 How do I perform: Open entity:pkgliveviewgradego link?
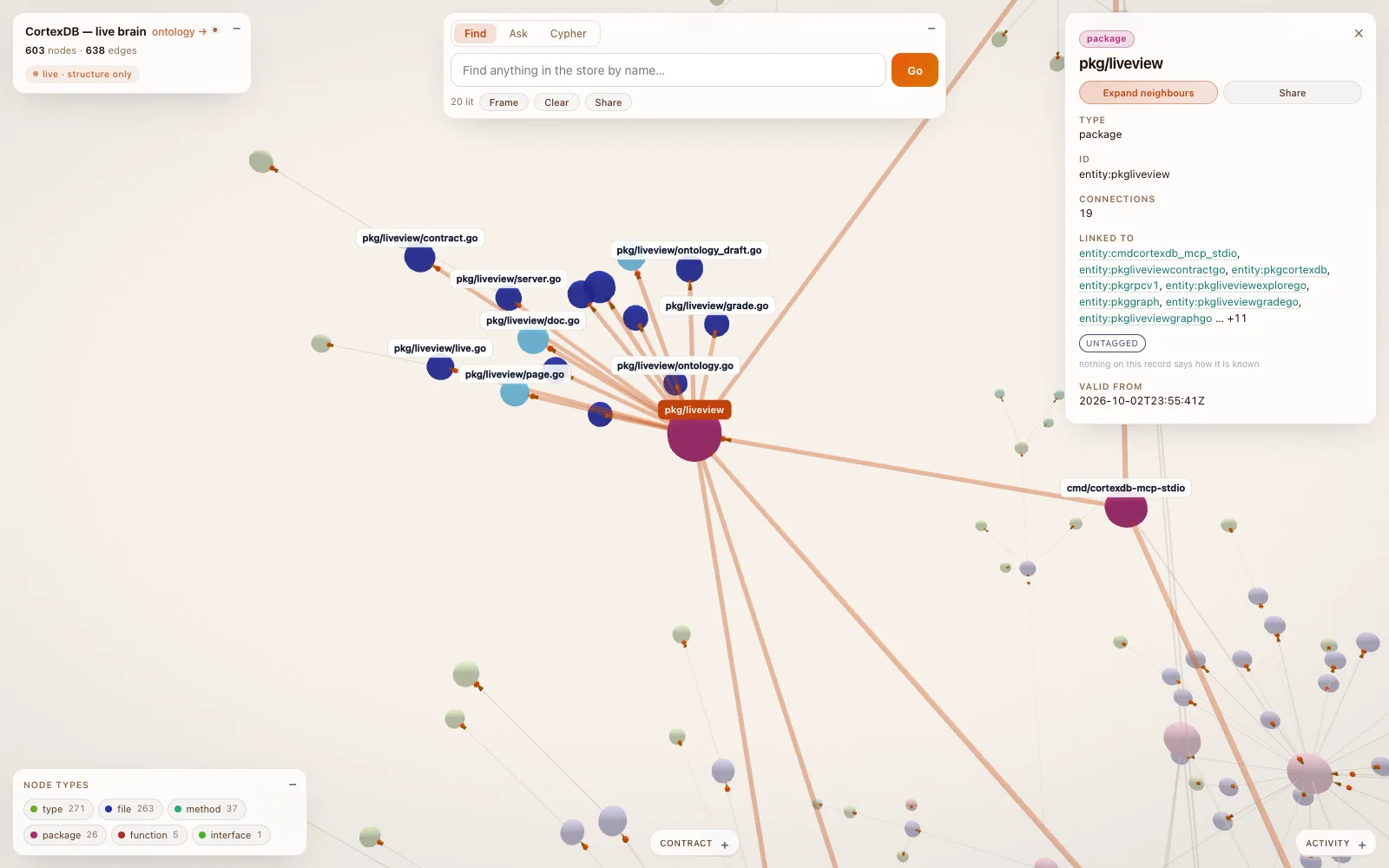click(x=1232, y=302)
